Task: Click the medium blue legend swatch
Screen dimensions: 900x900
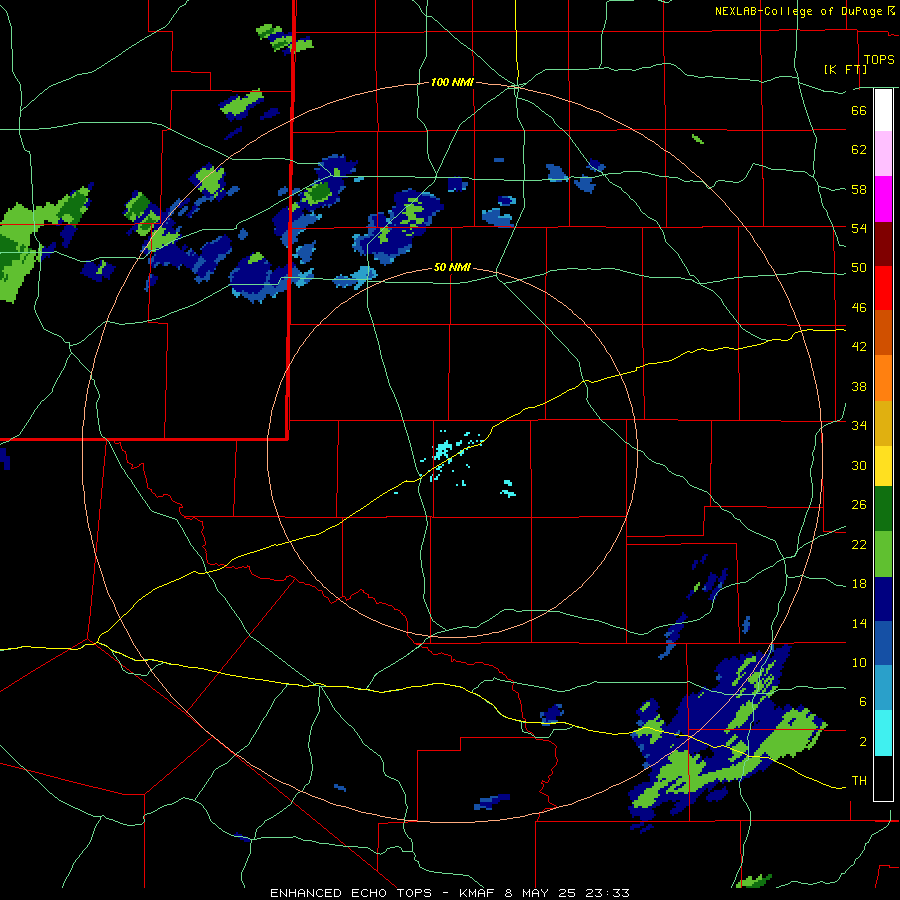Action: [x=883, y=644]
